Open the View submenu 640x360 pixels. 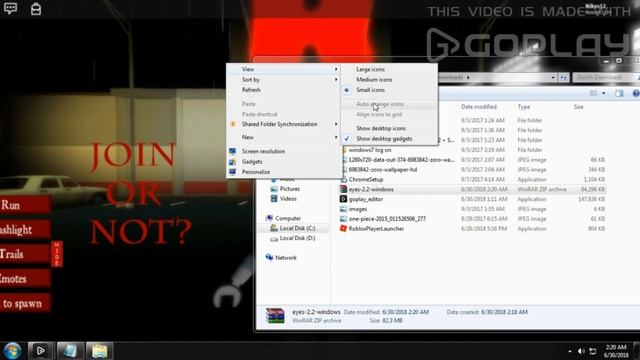284,69
